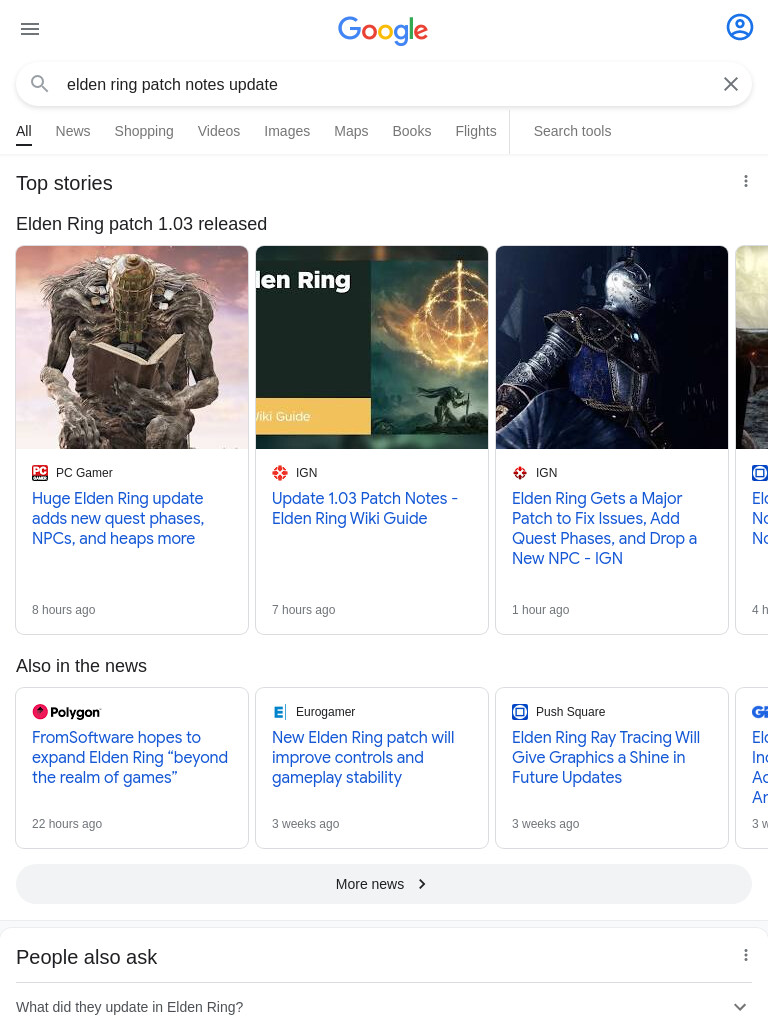Switch to the Images tab
This screenshot has width=768, height=1024.
point(287,131)
